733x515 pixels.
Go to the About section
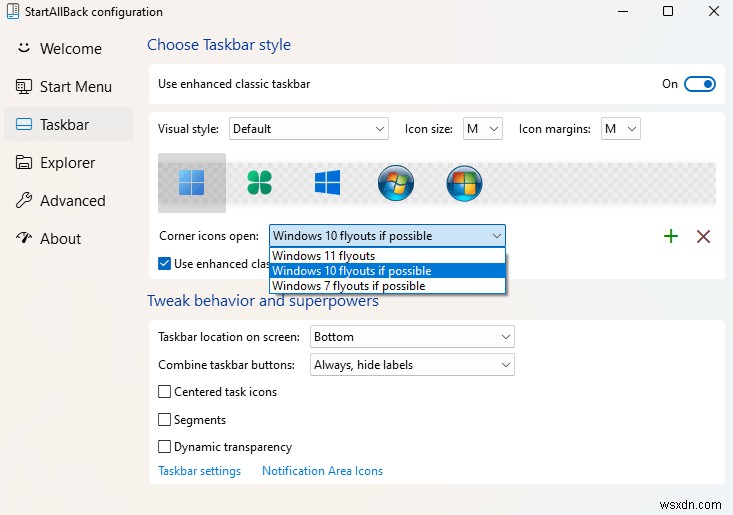tap(69, 238)
